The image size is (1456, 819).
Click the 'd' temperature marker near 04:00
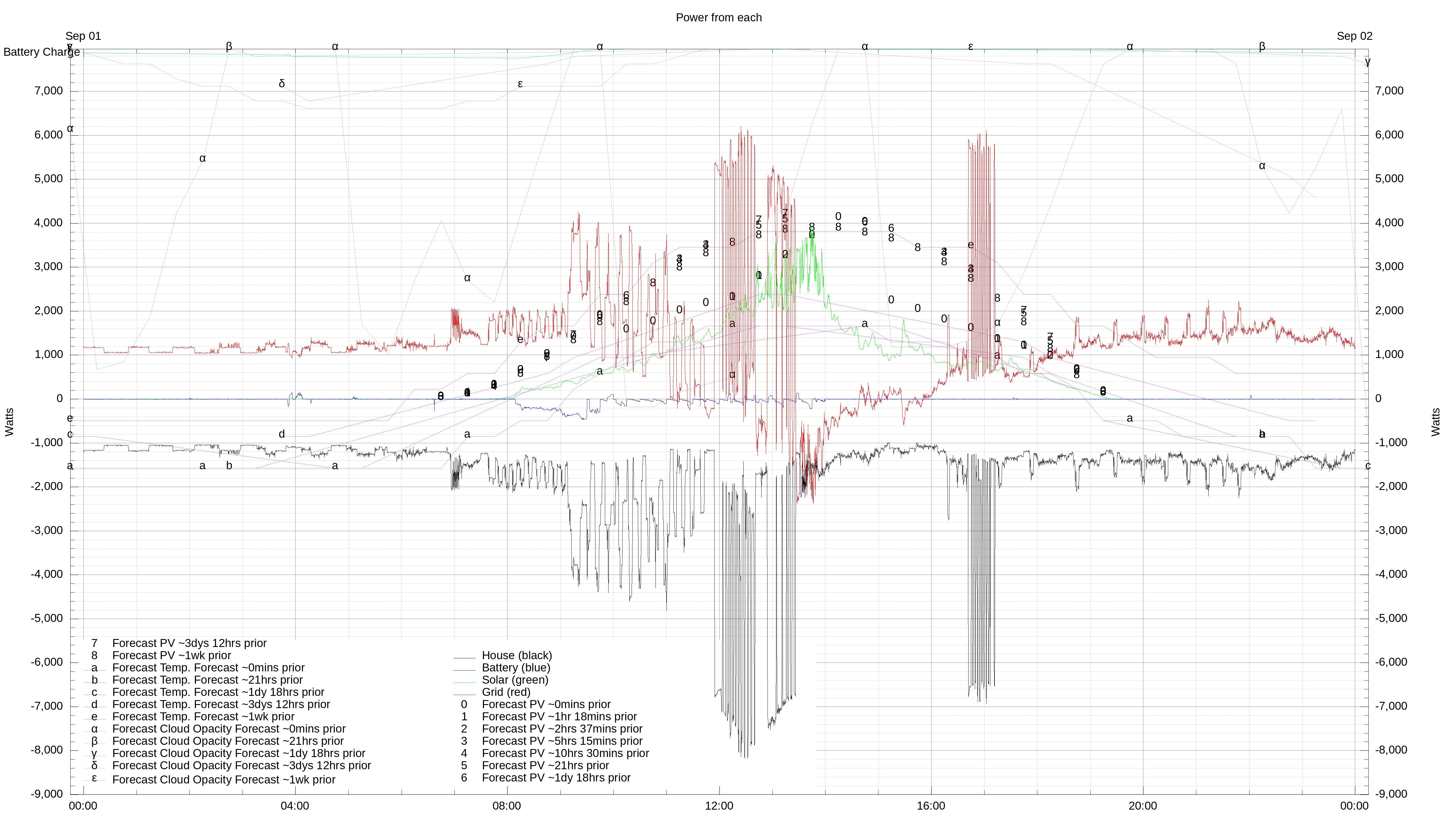282,434
